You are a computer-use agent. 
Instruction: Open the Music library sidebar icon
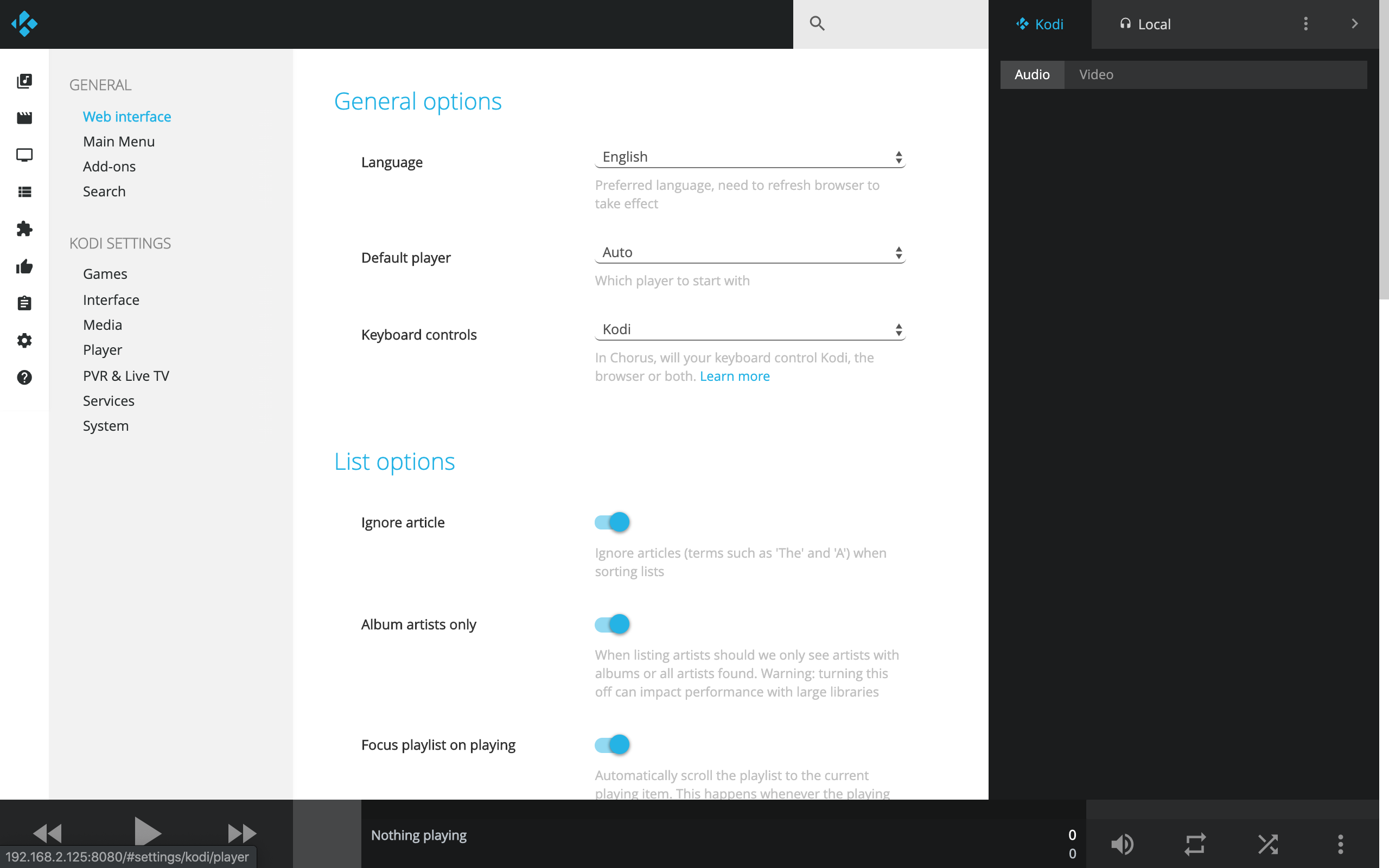[x=24, y=81]
